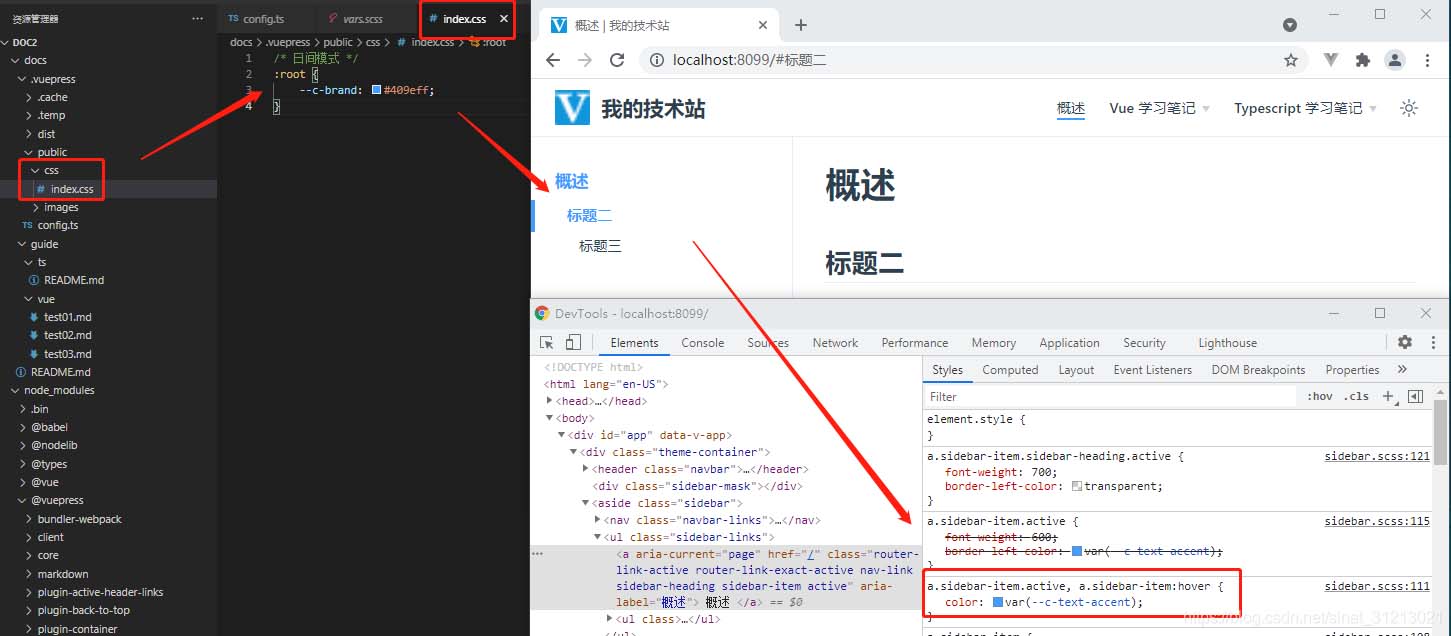The height and width of the screenshot is (636, 1451).
Task: Open the Vue 学习笔记 navbar dropdown
Action: (1159, 108)
